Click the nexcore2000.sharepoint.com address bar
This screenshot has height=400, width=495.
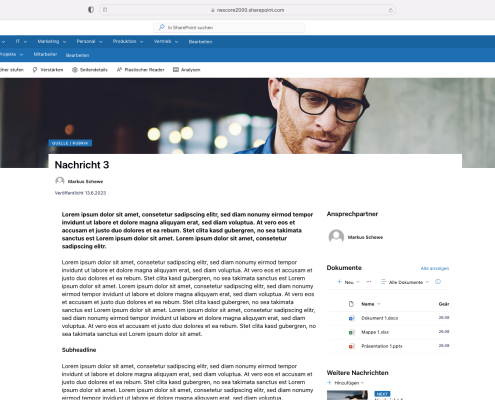pos(247,10)
